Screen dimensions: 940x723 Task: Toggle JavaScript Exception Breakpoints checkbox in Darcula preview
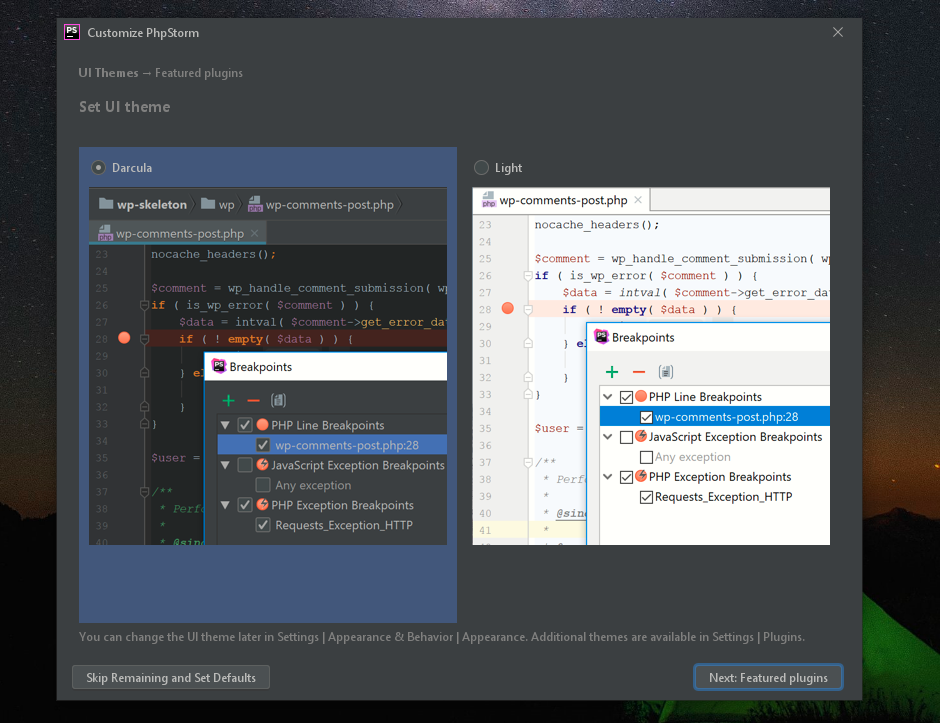click(x=245, y=465)
